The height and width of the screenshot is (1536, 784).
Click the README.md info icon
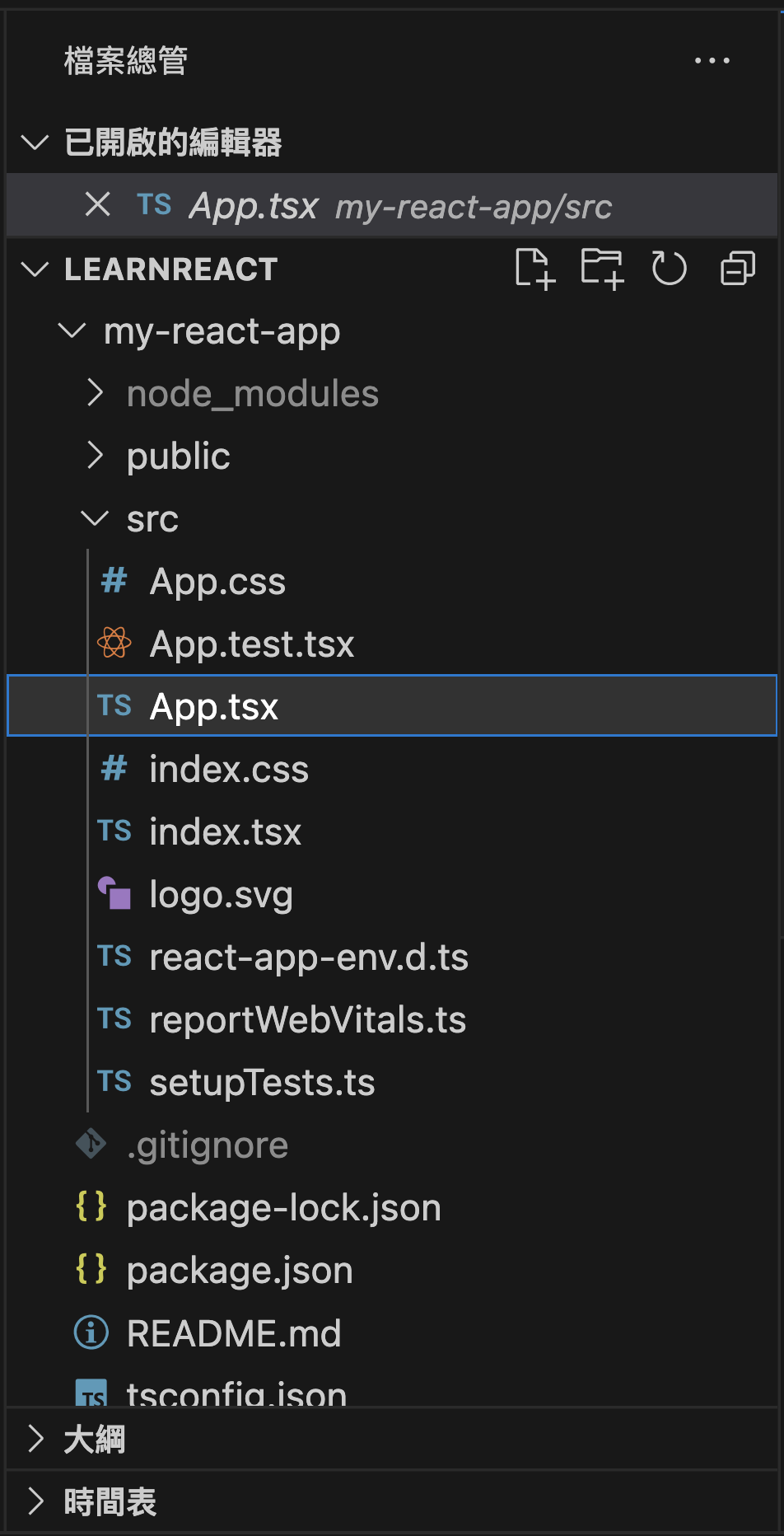pos(91,1332)
